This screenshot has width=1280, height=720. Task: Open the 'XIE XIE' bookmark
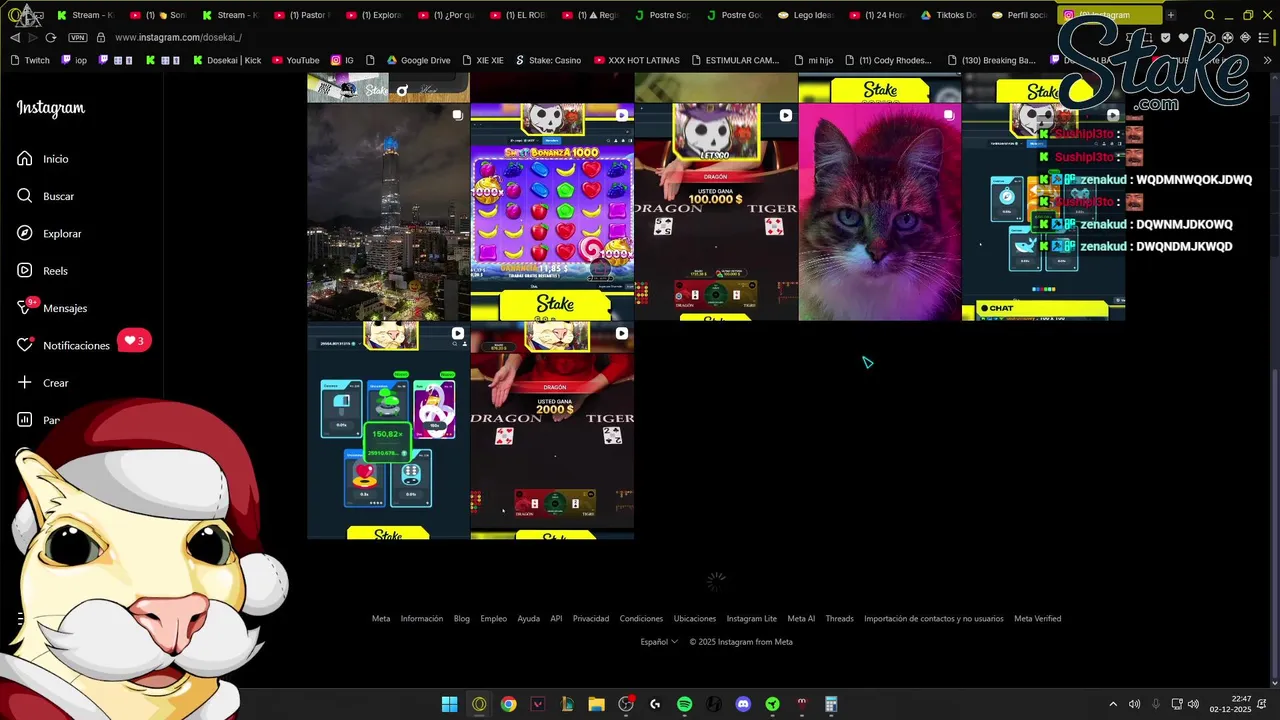tap(483, 60)
